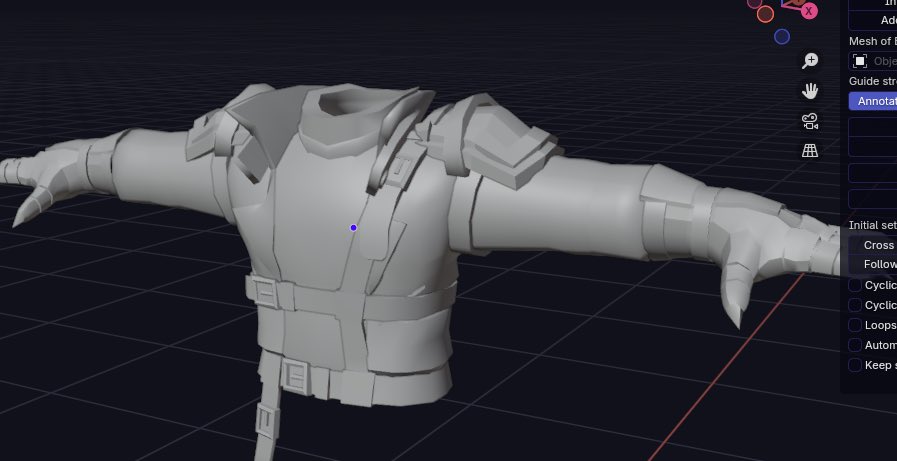The width and height of the screenshot is (897, 461).
Task: Click the red-orange negative axis circle on gizmo
Action: click(765, 14)
